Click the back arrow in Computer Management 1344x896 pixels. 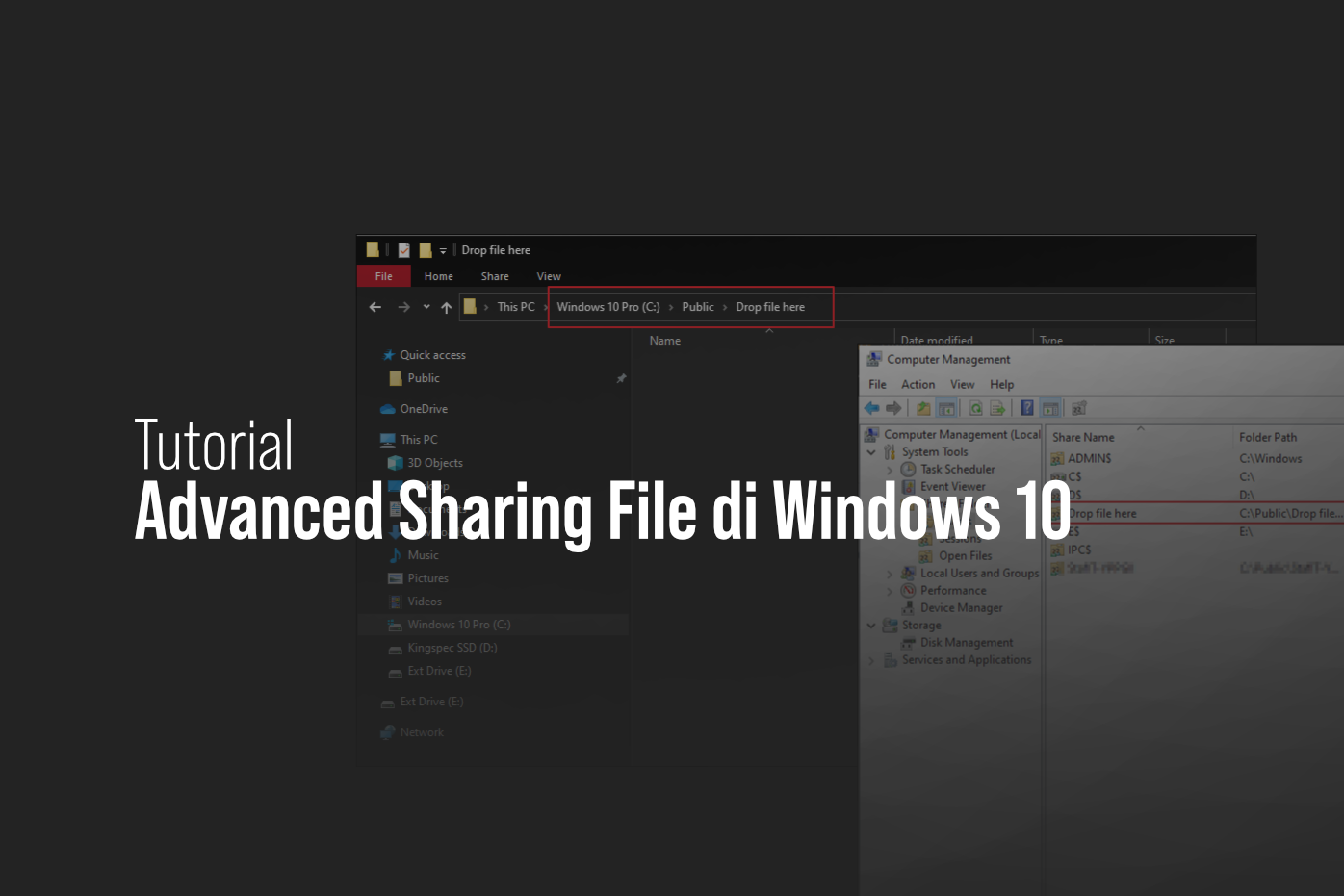[x=871, y=407]
